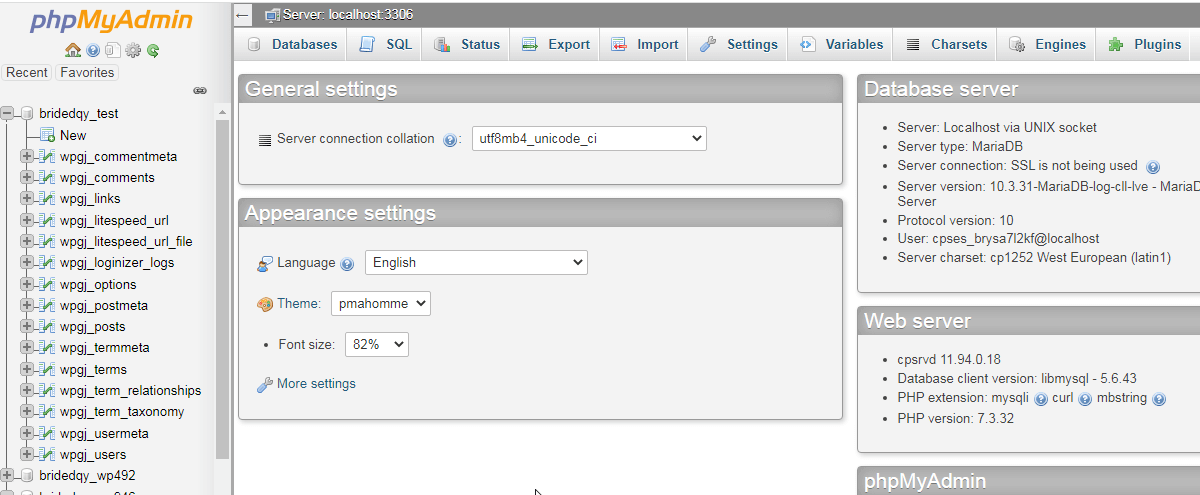Open phpMyAdmin documentation help icon in sidebar
Screen dimensions: 1200x495
[93, 50]
